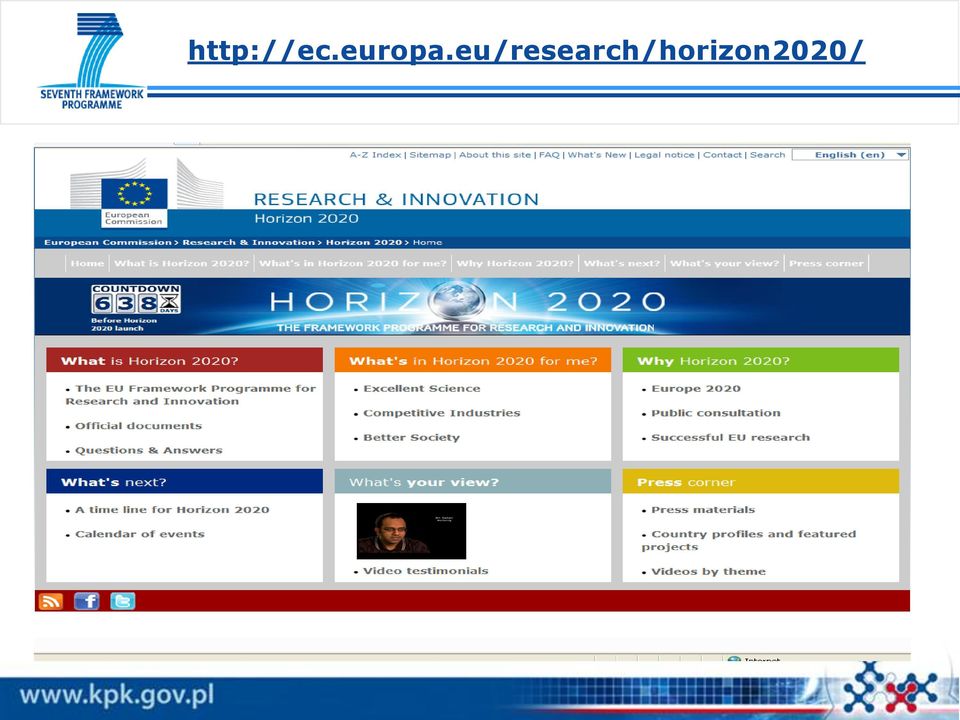Select 'What is Horizon 2020?' menu item
This screenshot has height=720, width=960.
pyautogui.click(x=182, y=263)
